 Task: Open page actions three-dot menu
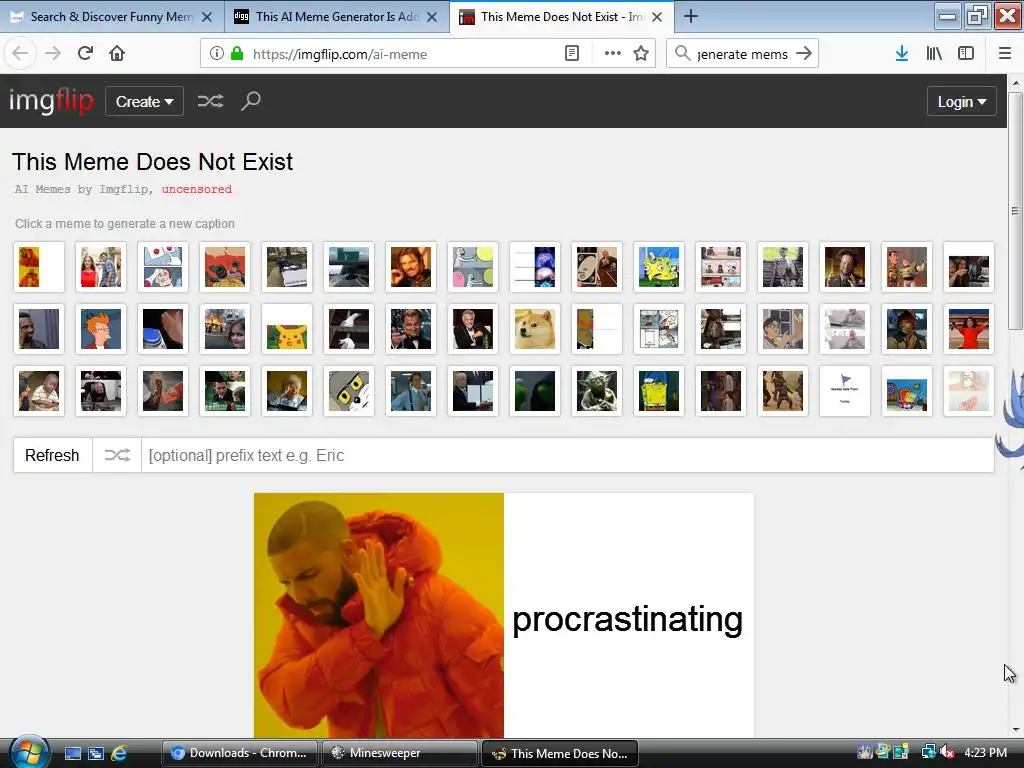(613, 54)
